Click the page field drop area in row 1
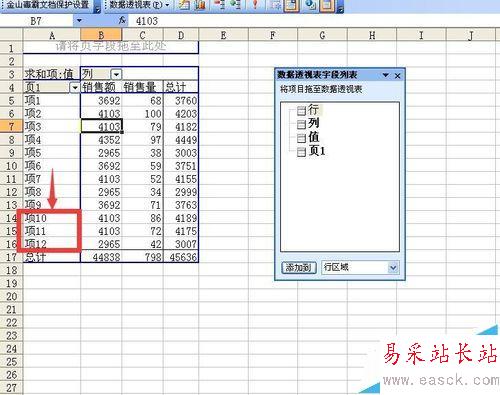The width and height of the screenshot is (500, 395). pos(111,47)
